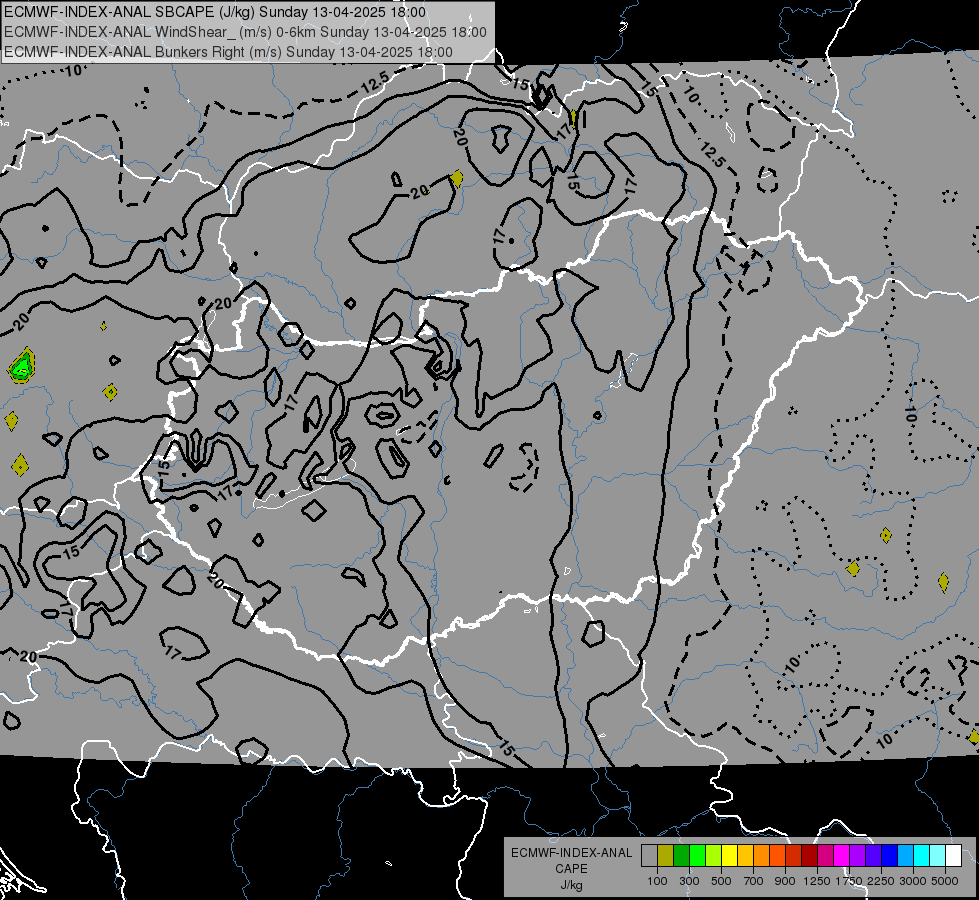
Task: Select the dark green legend swatch
Action: pos(681,856)
